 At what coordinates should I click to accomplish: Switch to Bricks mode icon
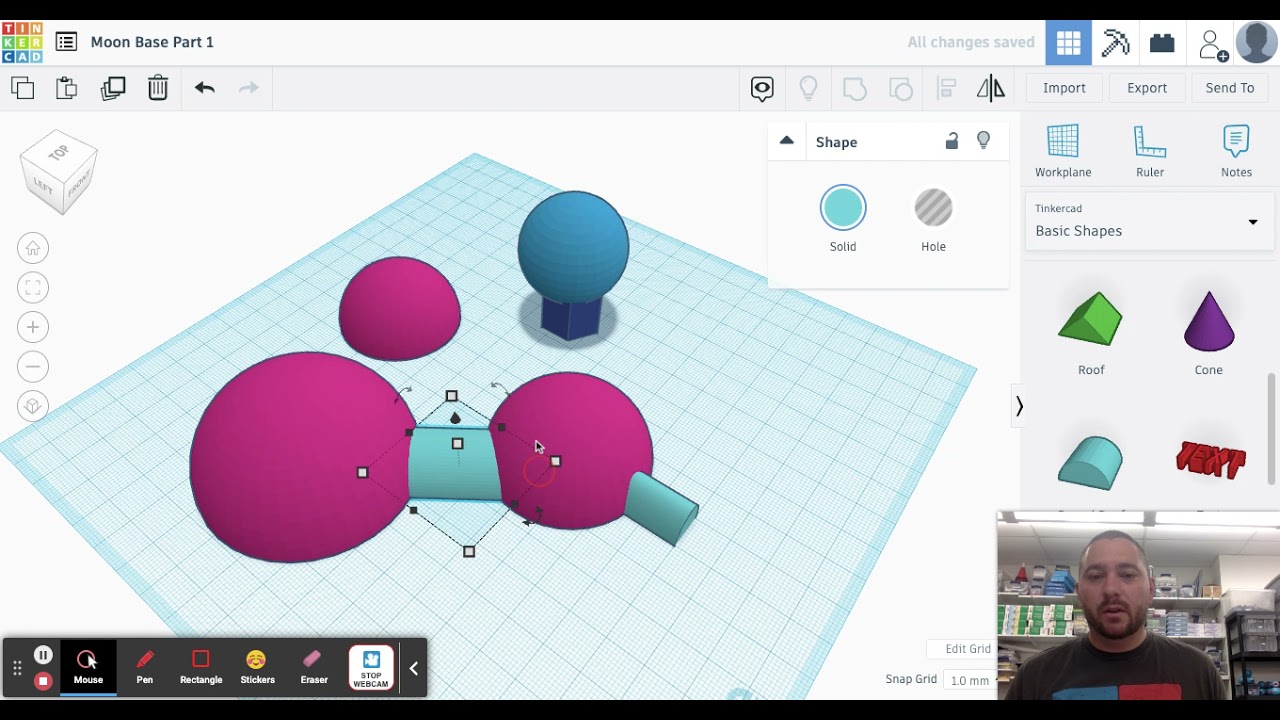coord(1162,43)
